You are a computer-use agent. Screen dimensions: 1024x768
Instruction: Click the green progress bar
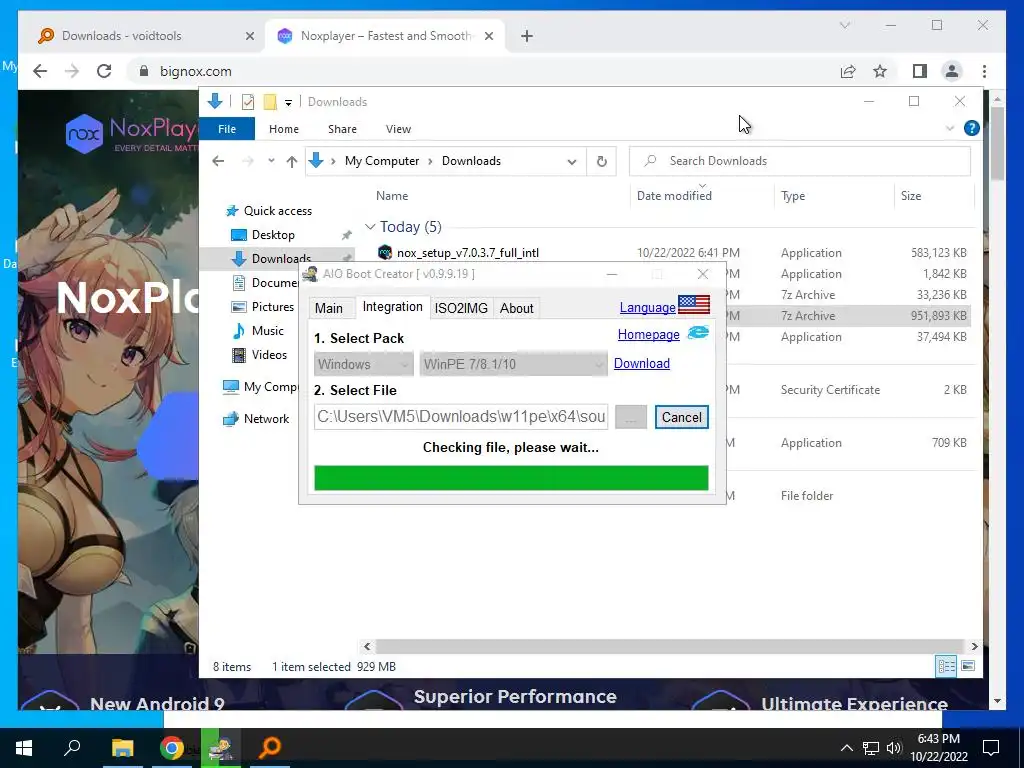pyautogui.click(x=511, y=477)
